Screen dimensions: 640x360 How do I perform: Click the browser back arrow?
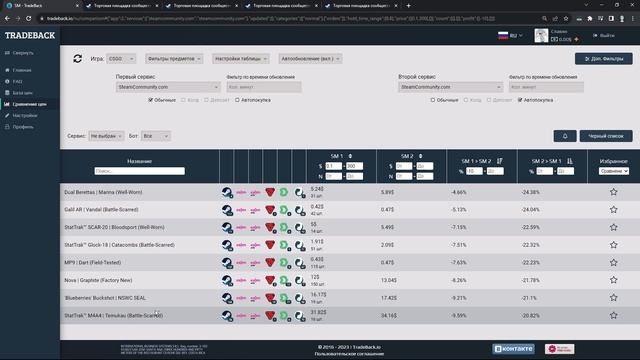7,18
